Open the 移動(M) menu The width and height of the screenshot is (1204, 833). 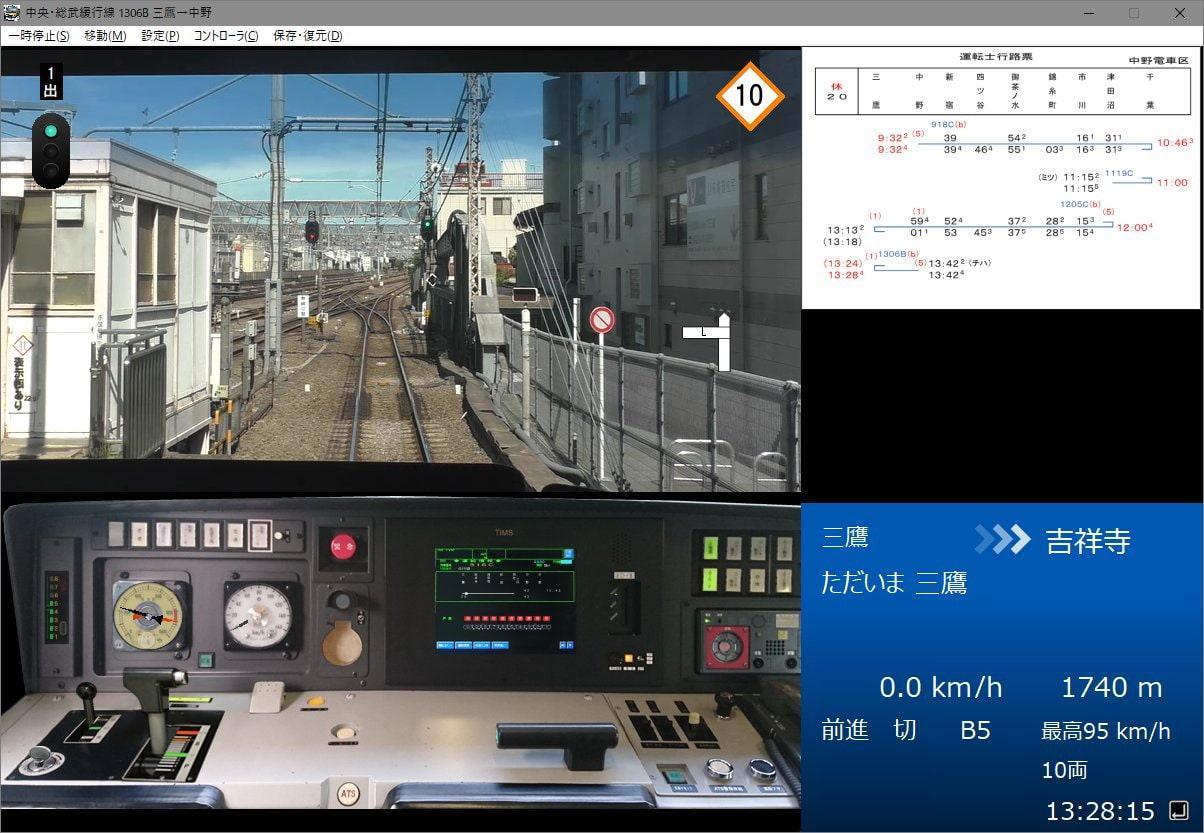(x=105, y=36)
